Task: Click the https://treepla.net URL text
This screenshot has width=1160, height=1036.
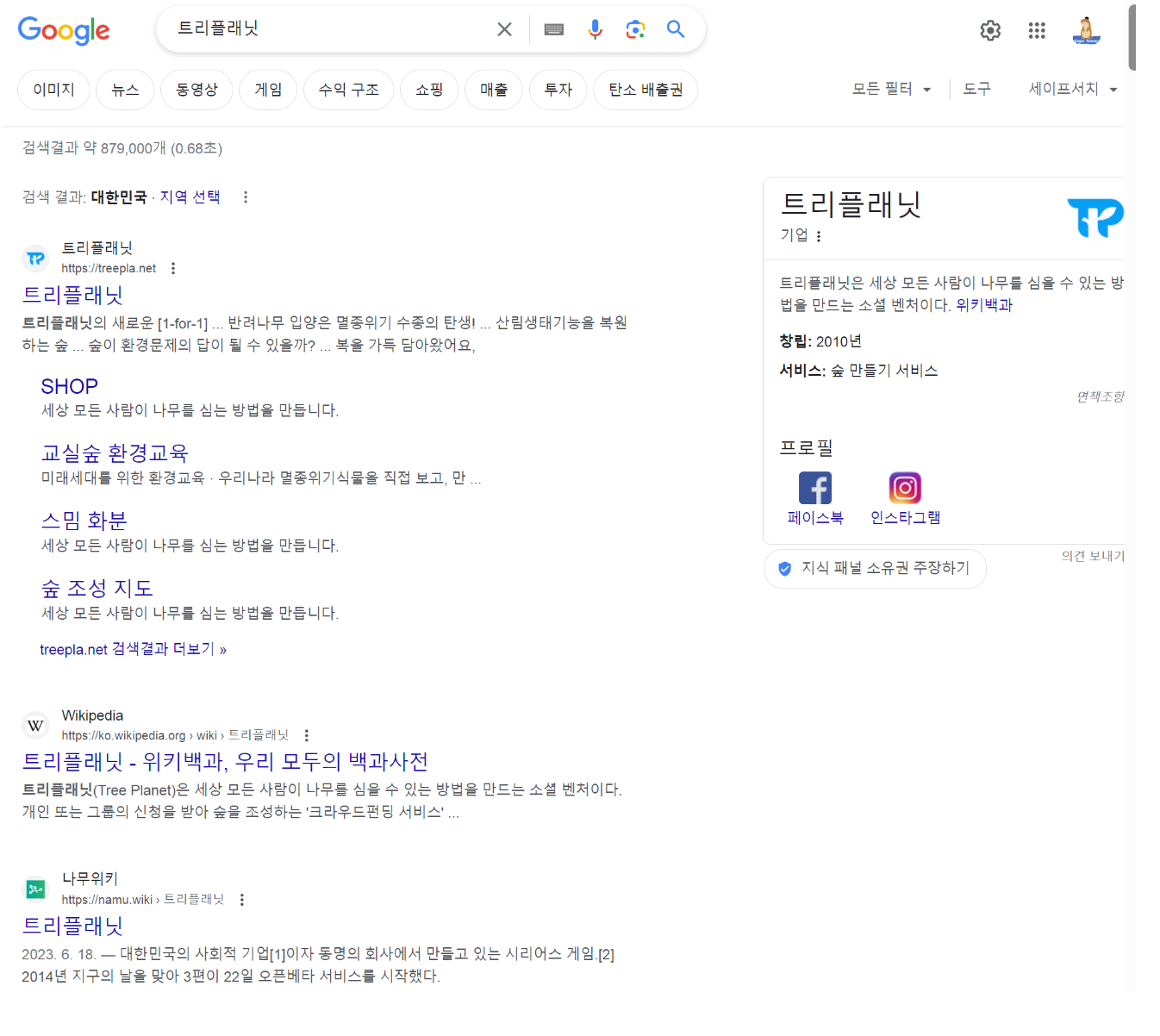Action: point(109,269)
